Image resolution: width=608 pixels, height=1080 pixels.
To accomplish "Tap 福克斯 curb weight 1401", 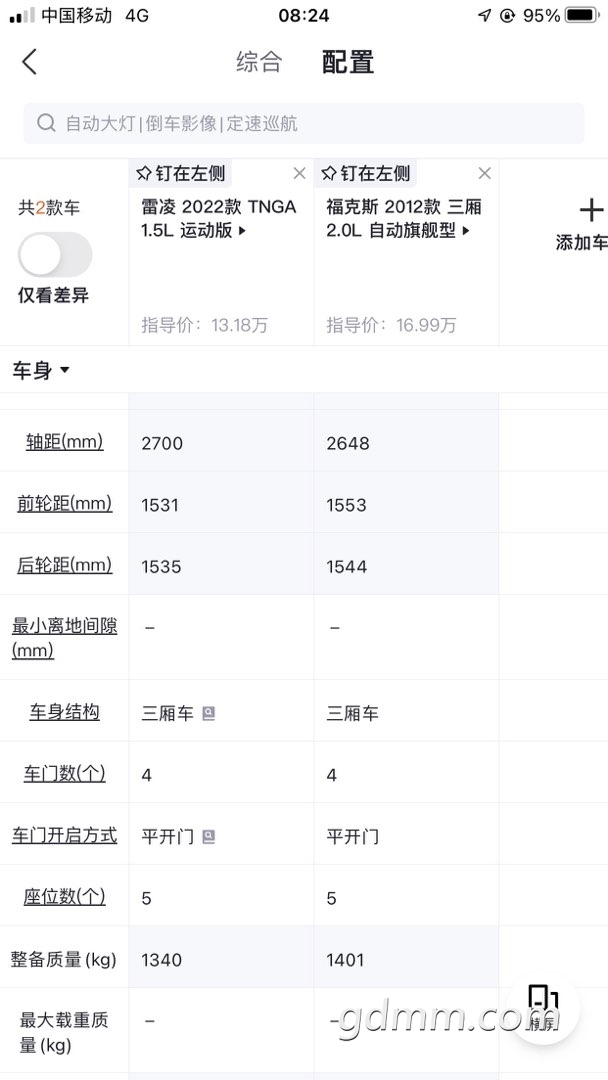I will (x=346, y=959).
